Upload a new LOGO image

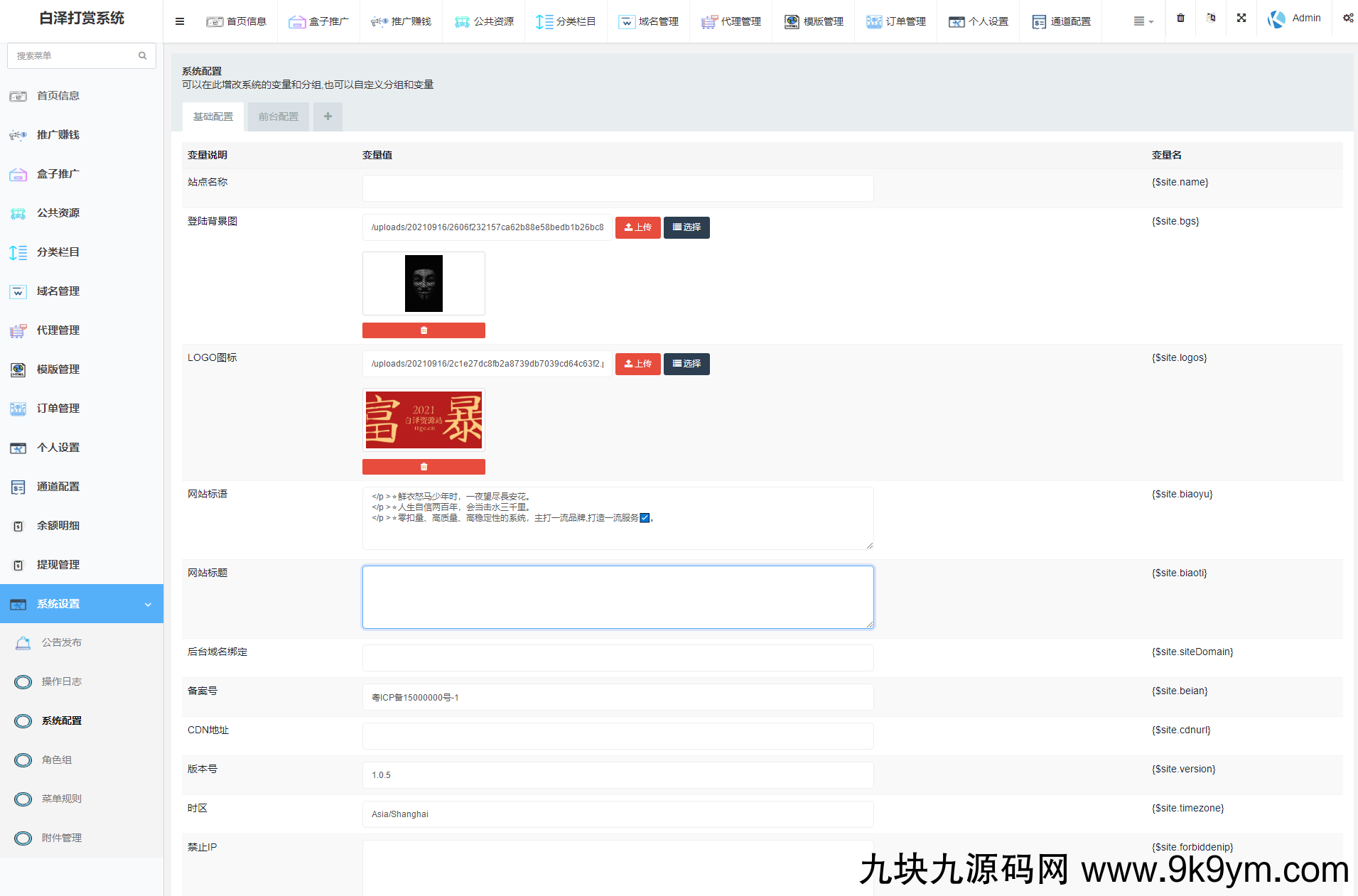click(637, 364)
